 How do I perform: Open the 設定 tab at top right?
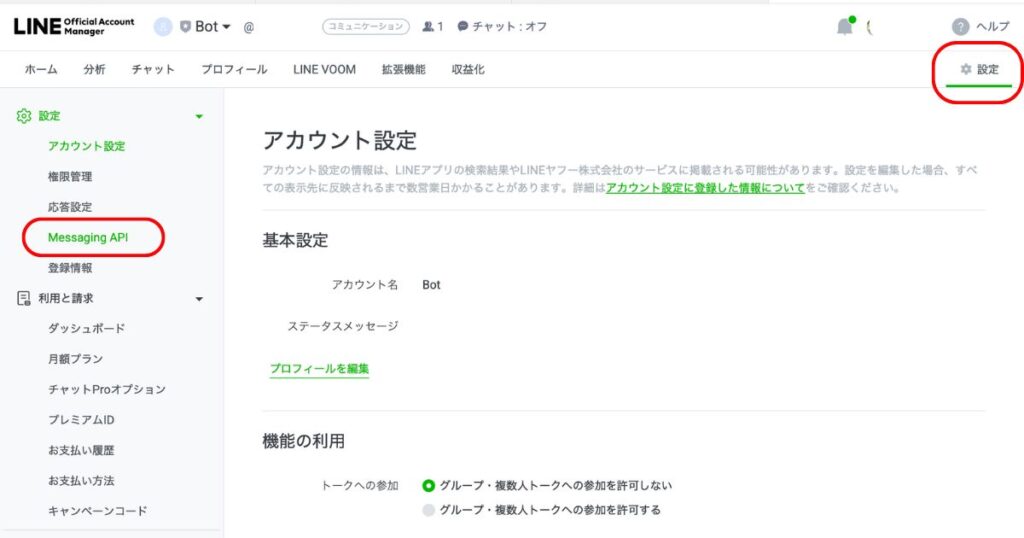click(x=979, y=69)
